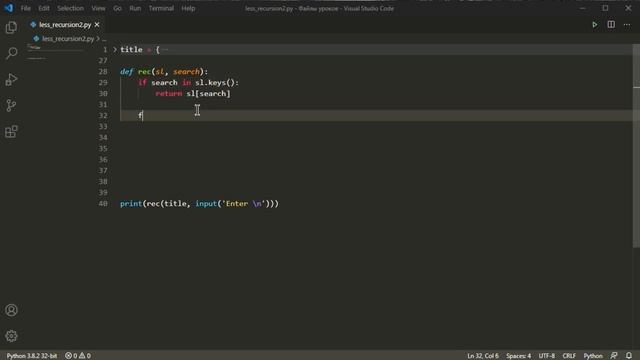Show errors and warnings count
The image size is (640, 360).
[x=78, y=356]
